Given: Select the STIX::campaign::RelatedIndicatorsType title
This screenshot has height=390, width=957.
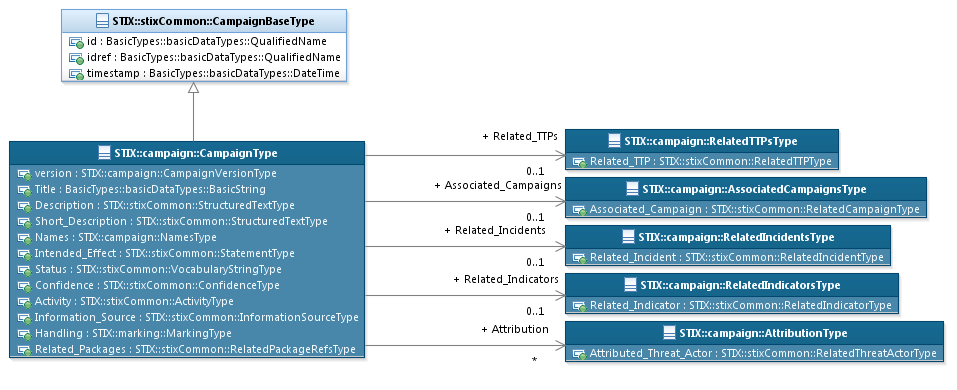Looking at the screenshot, I should [740, 285].
